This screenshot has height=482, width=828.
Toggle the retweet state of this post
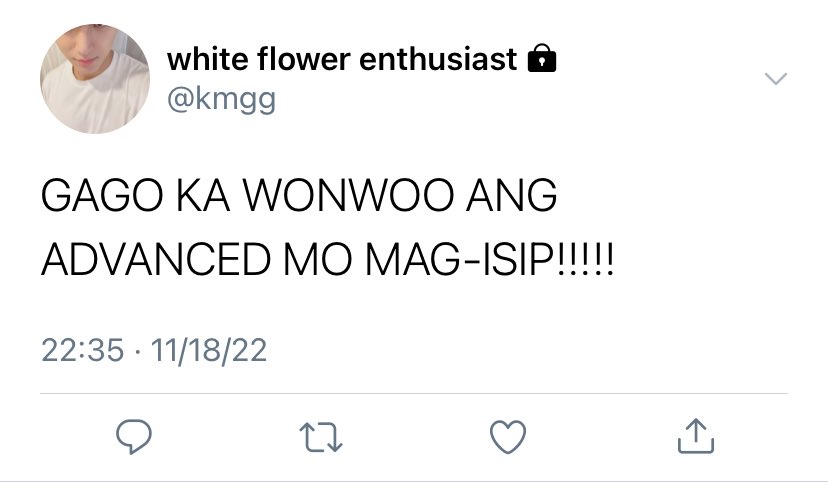click(x=321, y=437)
